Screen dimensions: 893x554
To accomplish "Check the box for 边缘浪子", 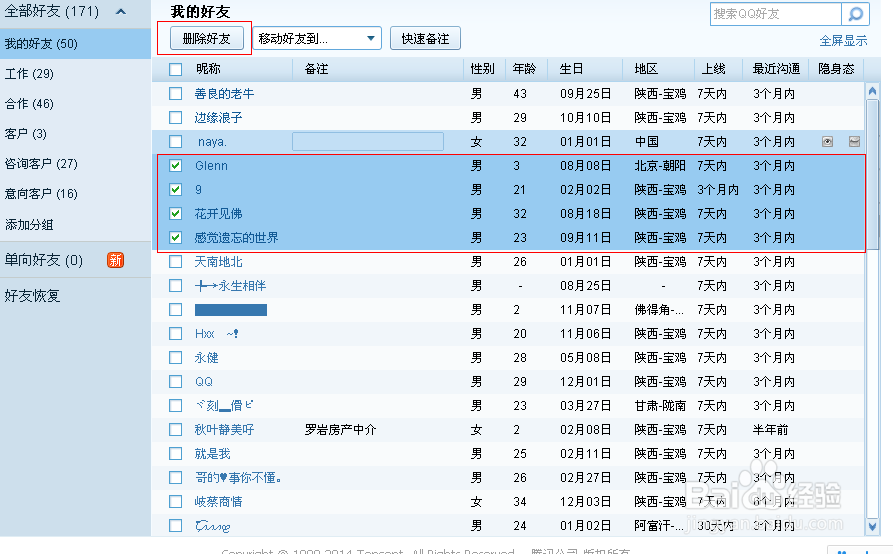I will click(175, 117).
